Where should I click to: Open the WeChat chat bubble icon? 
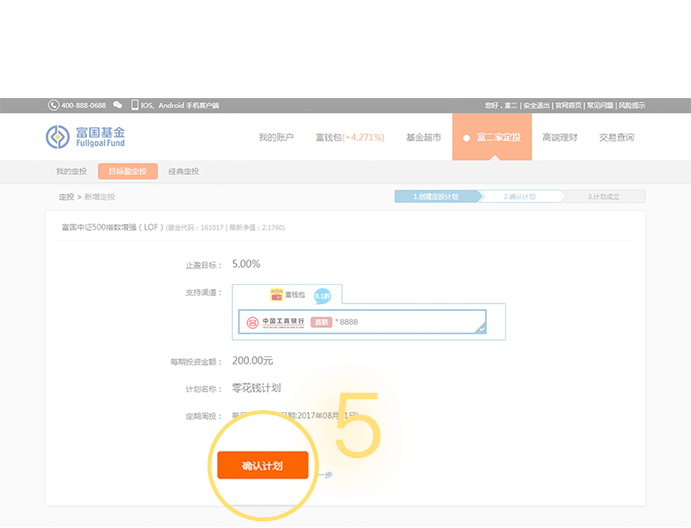pyautogui.click(x=118, y=105)
